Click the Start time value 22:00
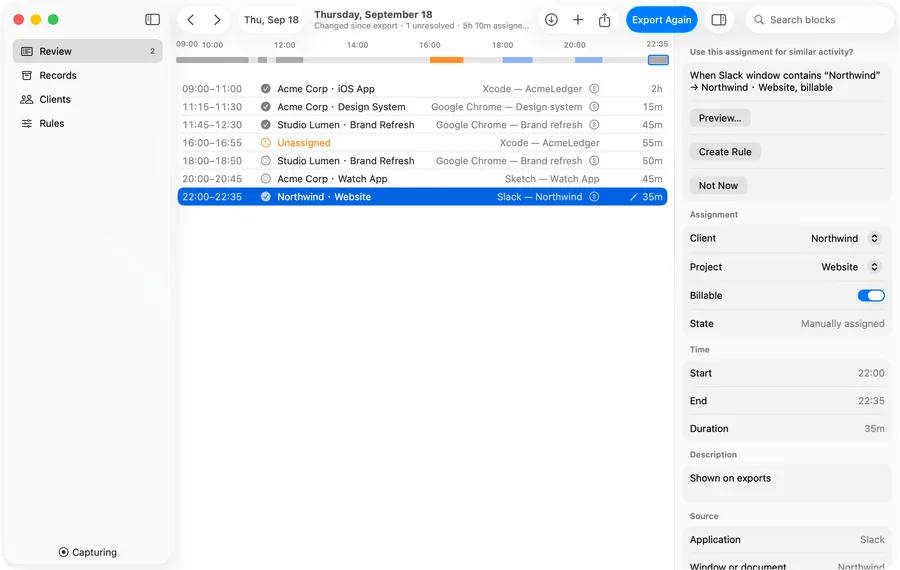 (871, 373)
